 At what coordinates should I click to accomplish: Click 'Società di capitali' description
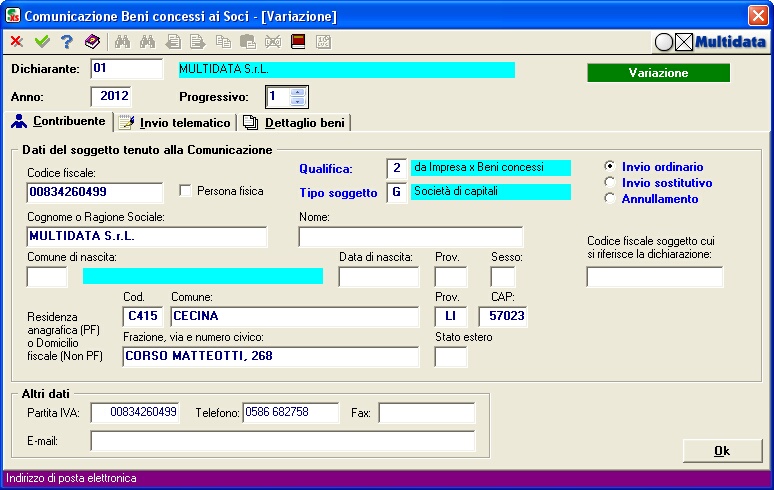tap(491, 191)
